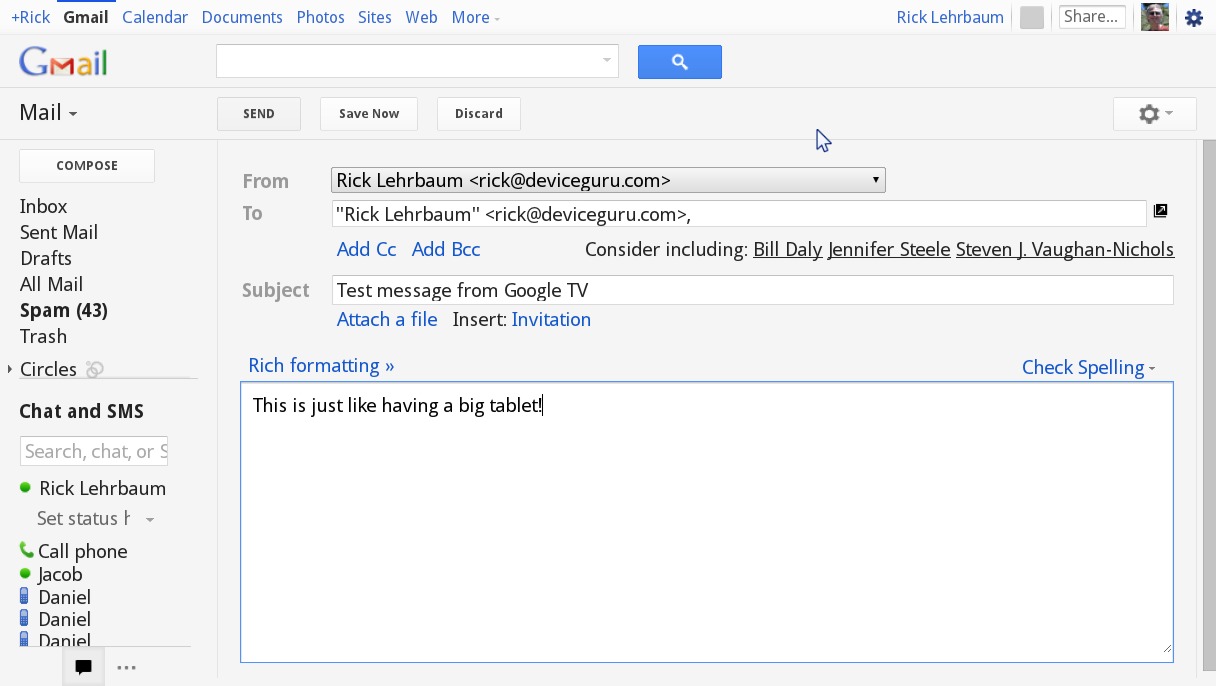The image size is (1216, 686).
Task: Pop out the compose window icon
Action: click(1160, 210)
